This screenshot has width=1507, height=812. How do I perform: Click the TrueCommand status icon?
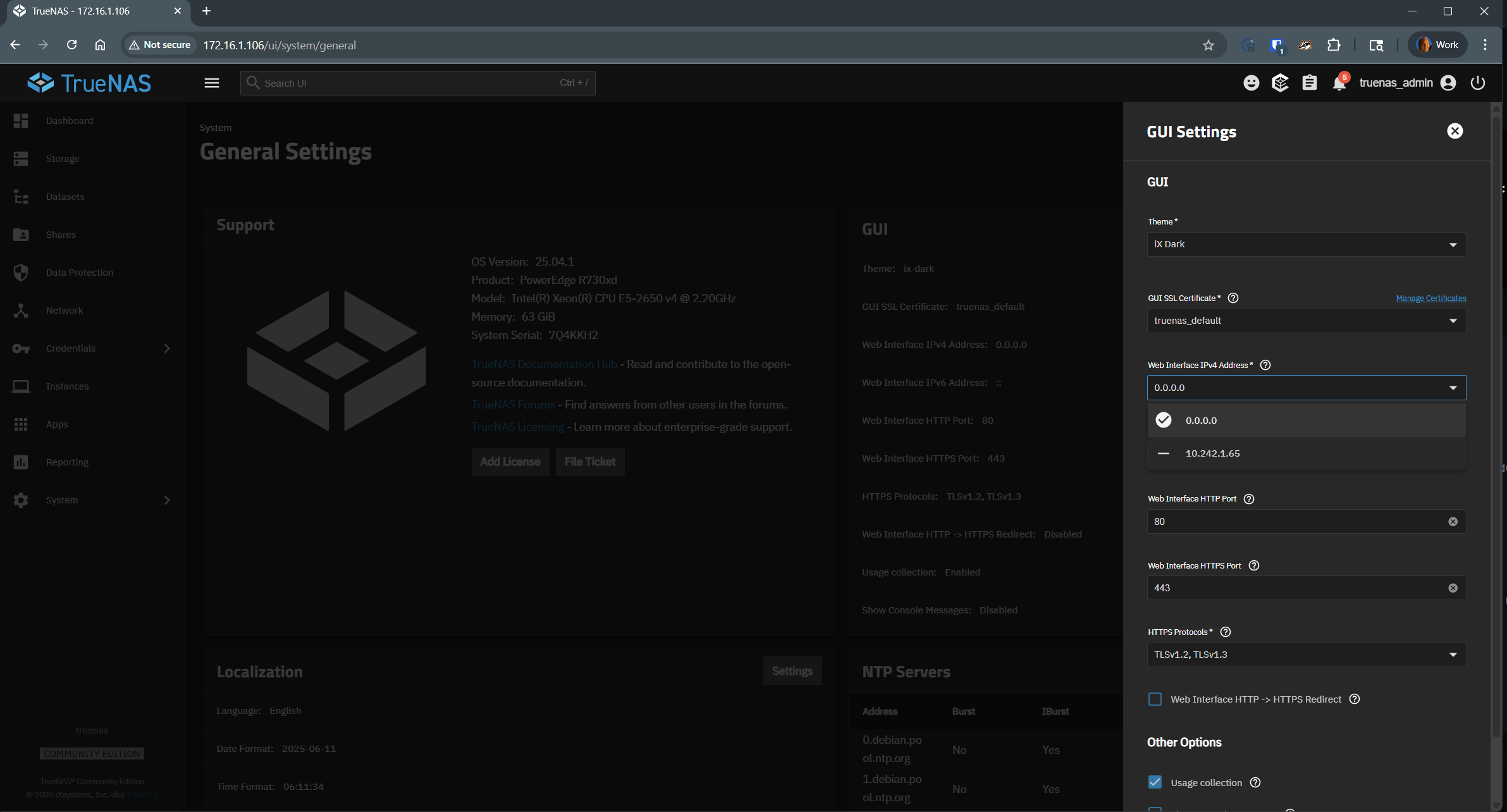click(x=1280, y=83)
